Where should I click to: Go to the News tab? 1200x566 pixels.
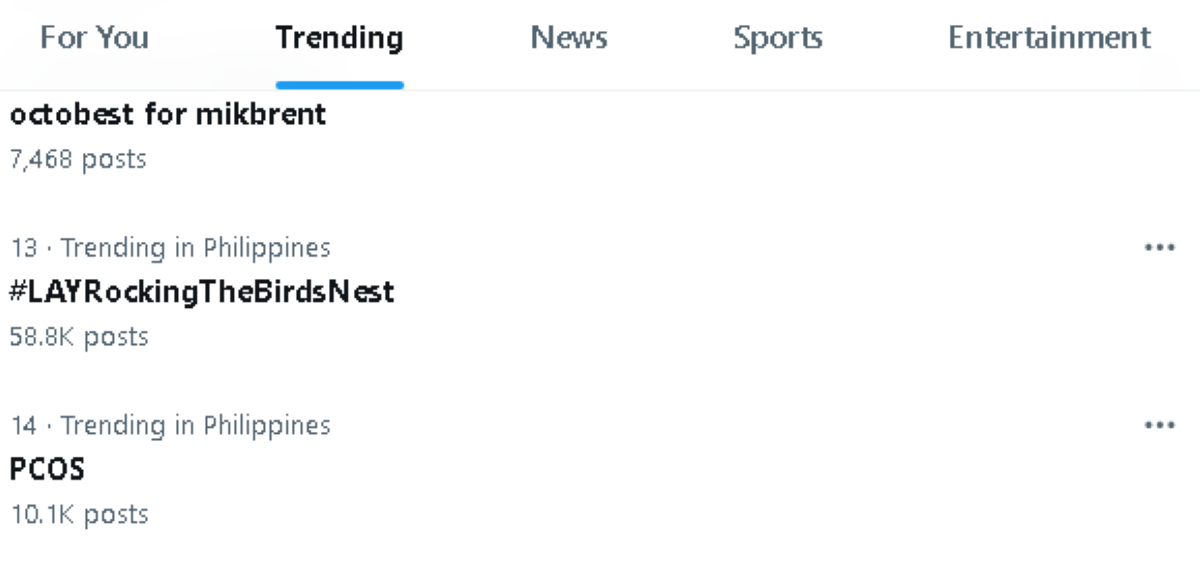coord(569,38)
